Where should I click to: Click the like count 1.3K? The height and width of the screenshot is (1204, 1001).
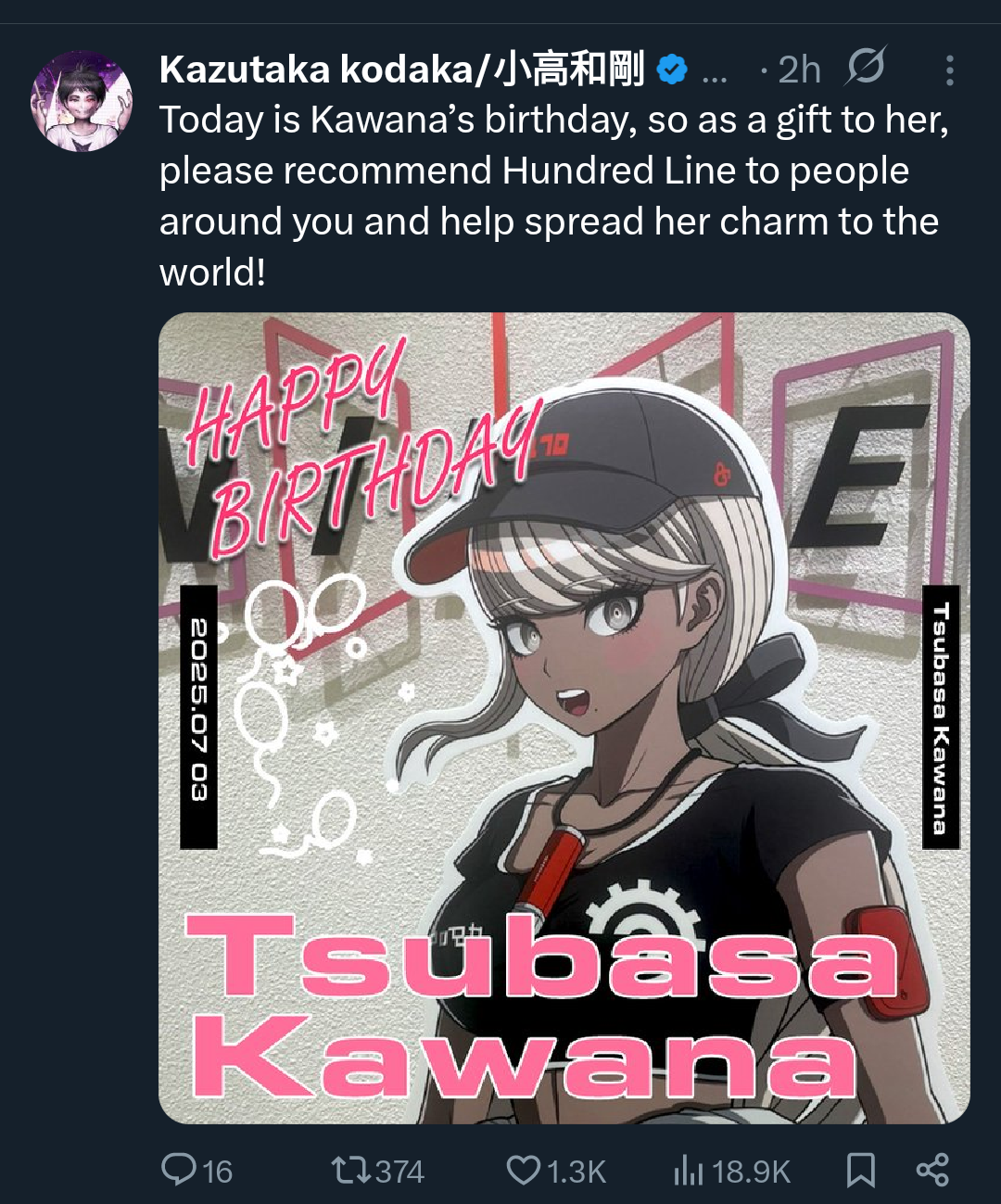tap(576, 1172)
